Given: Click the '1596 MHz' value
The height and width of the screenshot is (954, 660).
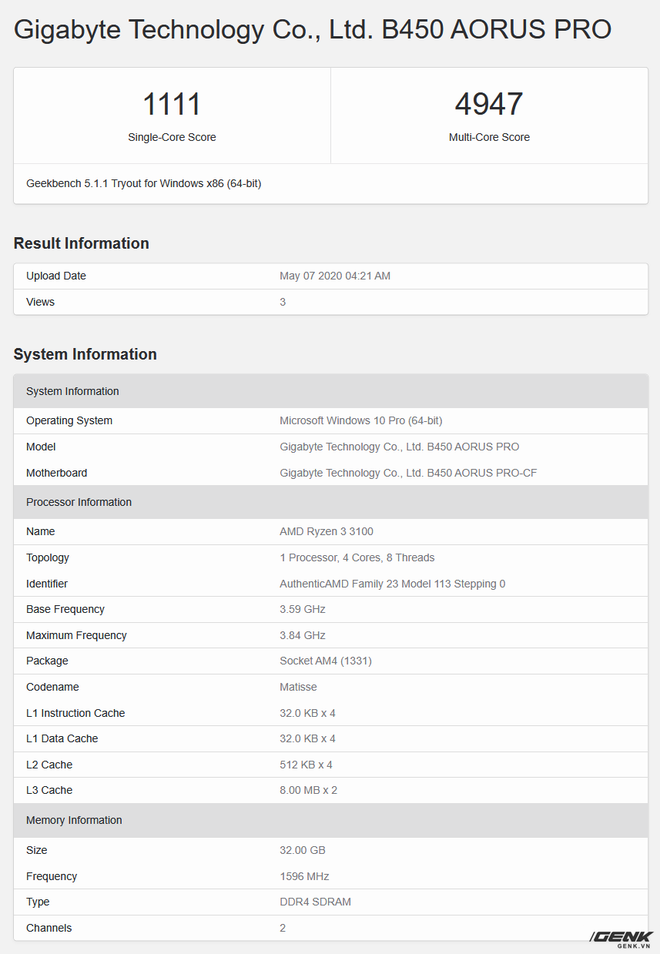Looking at the screenshot, I should [x=304, y=877].
